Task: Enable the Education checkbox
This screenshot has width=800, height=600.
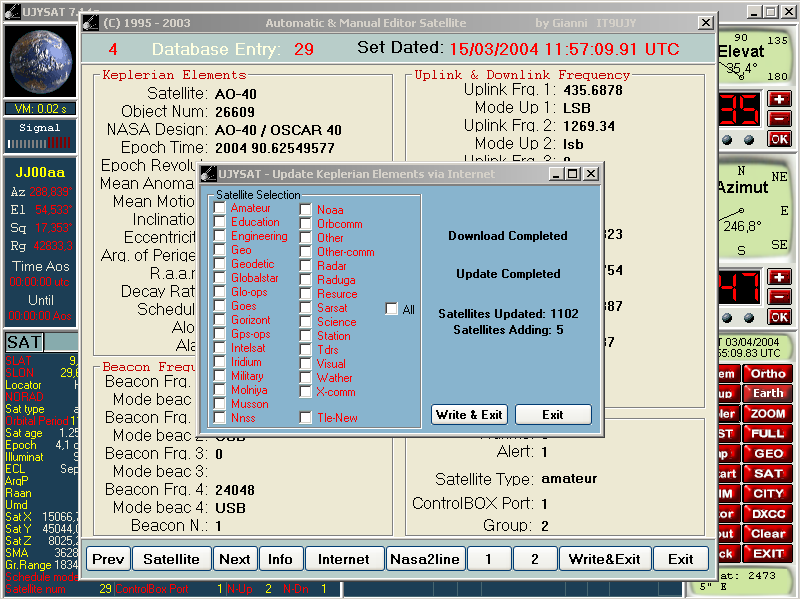Action: coord(220,222)
